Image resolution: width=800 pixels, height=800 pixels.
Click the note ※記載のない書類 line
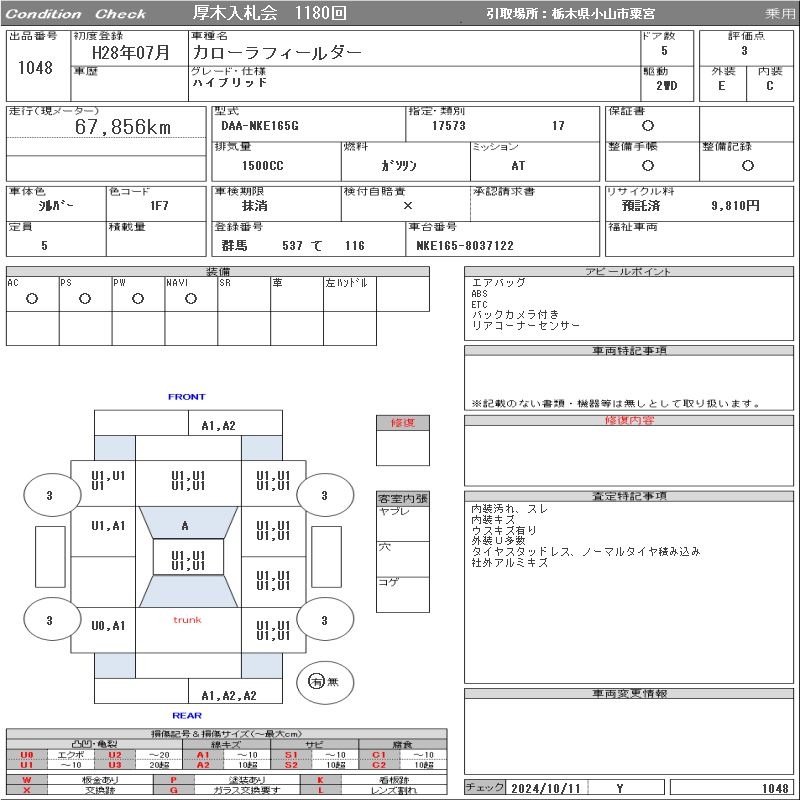(x=616, y=404)
